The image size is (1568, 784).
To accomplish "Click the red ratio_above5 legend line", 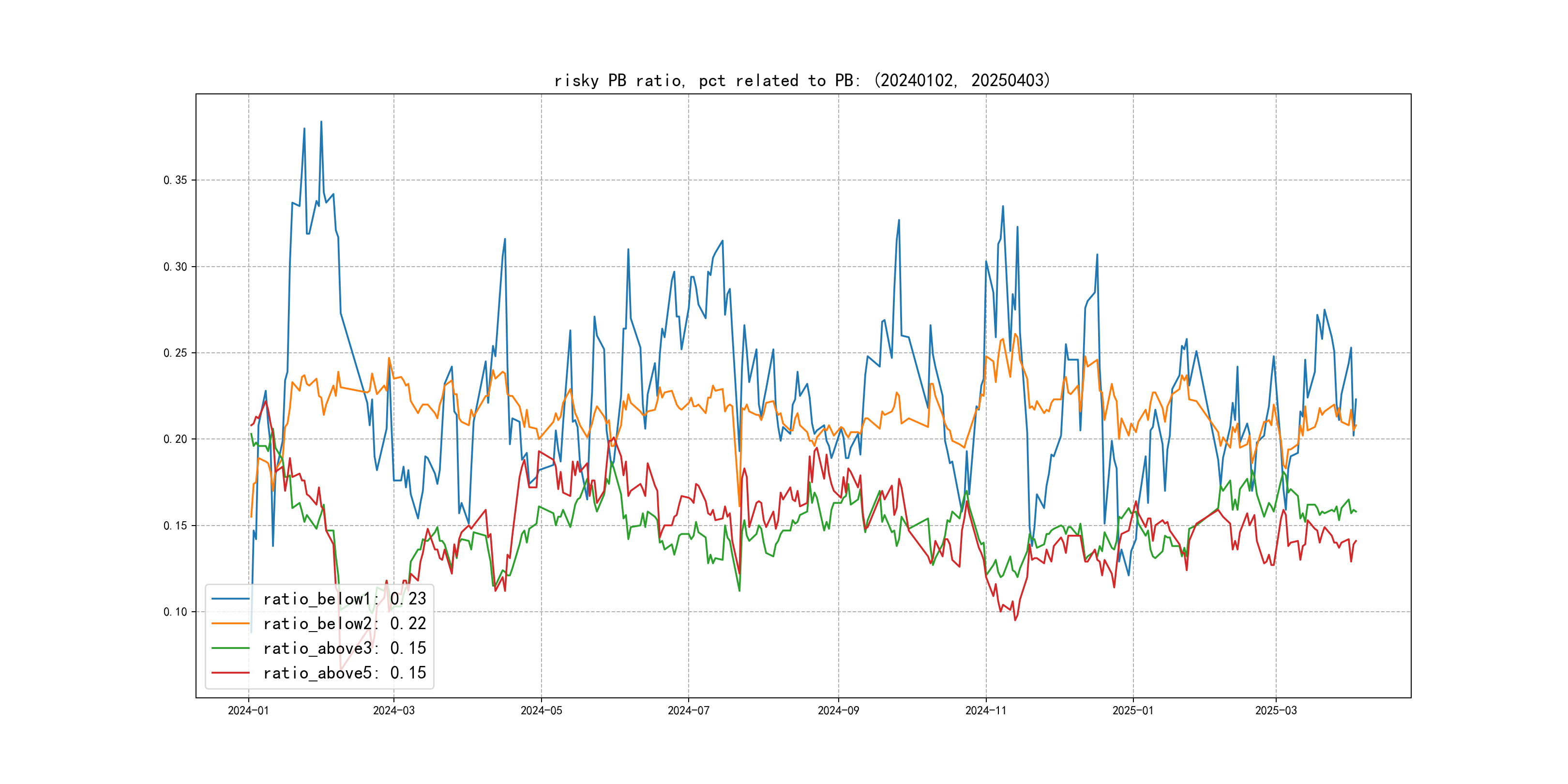I will click(230, 673).
